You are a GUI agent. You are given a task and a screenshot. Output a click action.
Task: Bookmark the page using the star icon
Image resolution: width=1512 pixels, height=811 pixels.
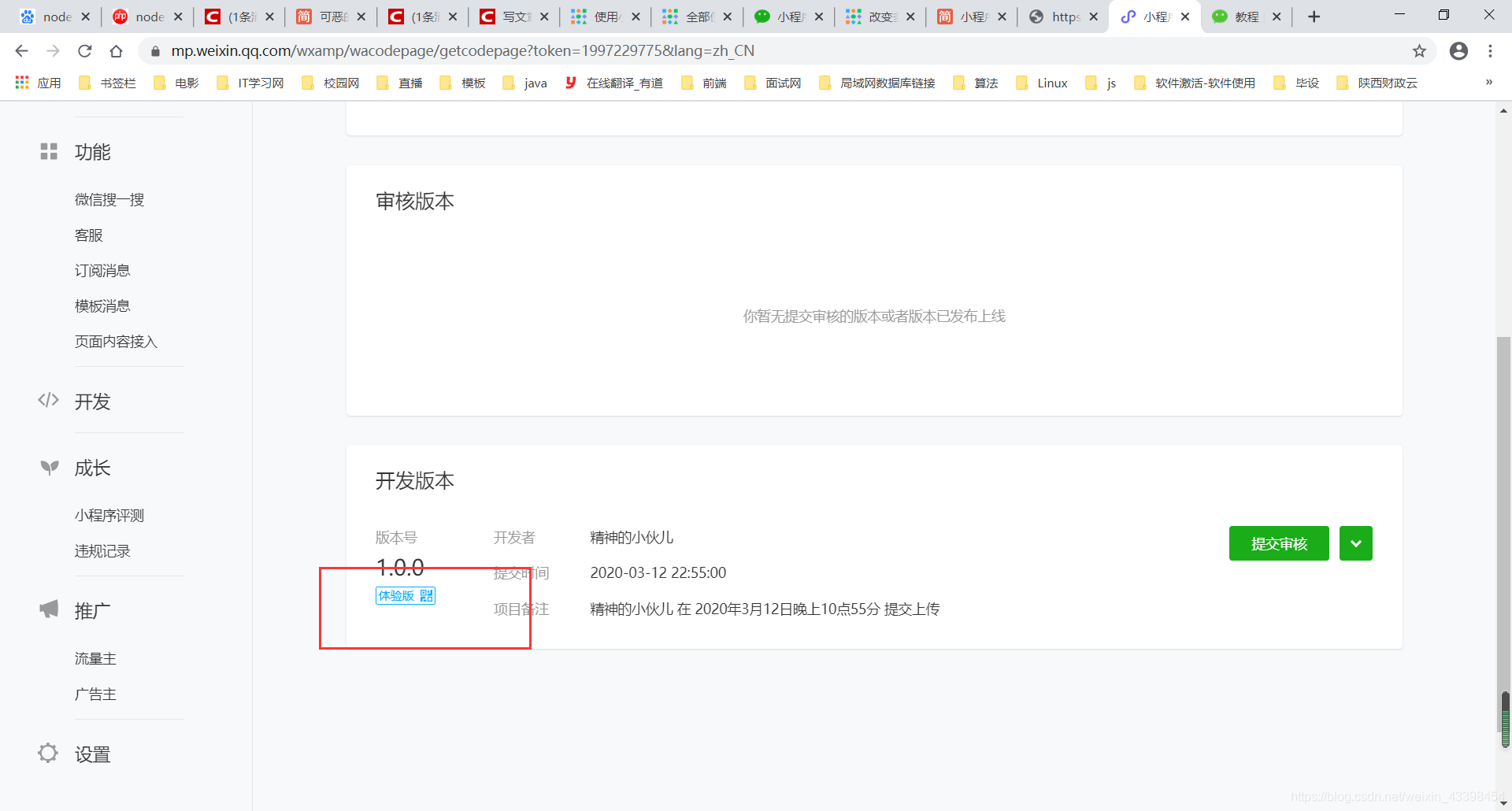coord(1420,50)
